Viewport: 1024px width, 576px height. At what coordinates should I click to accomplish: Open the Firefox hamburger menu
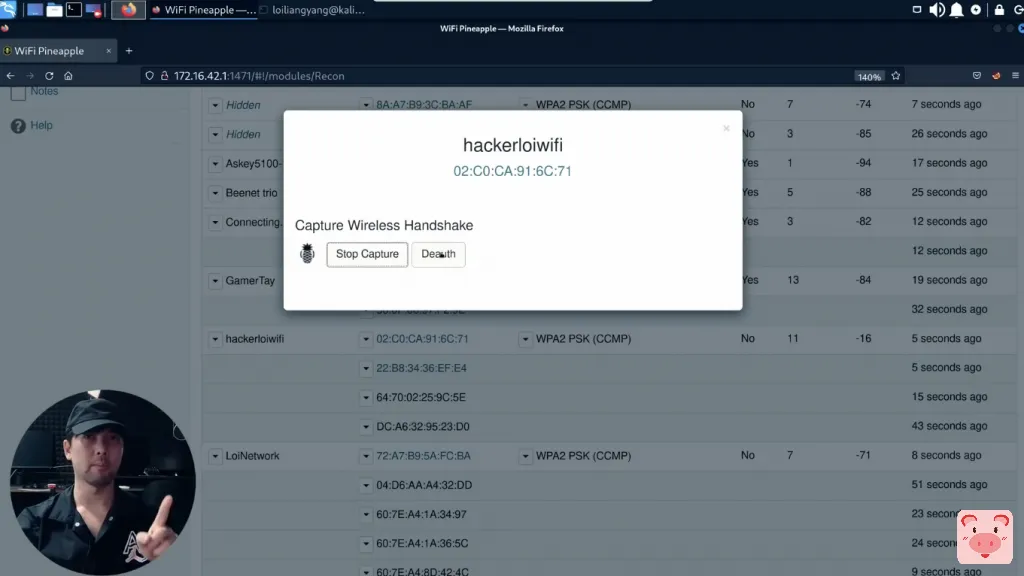coord(1015,76)
